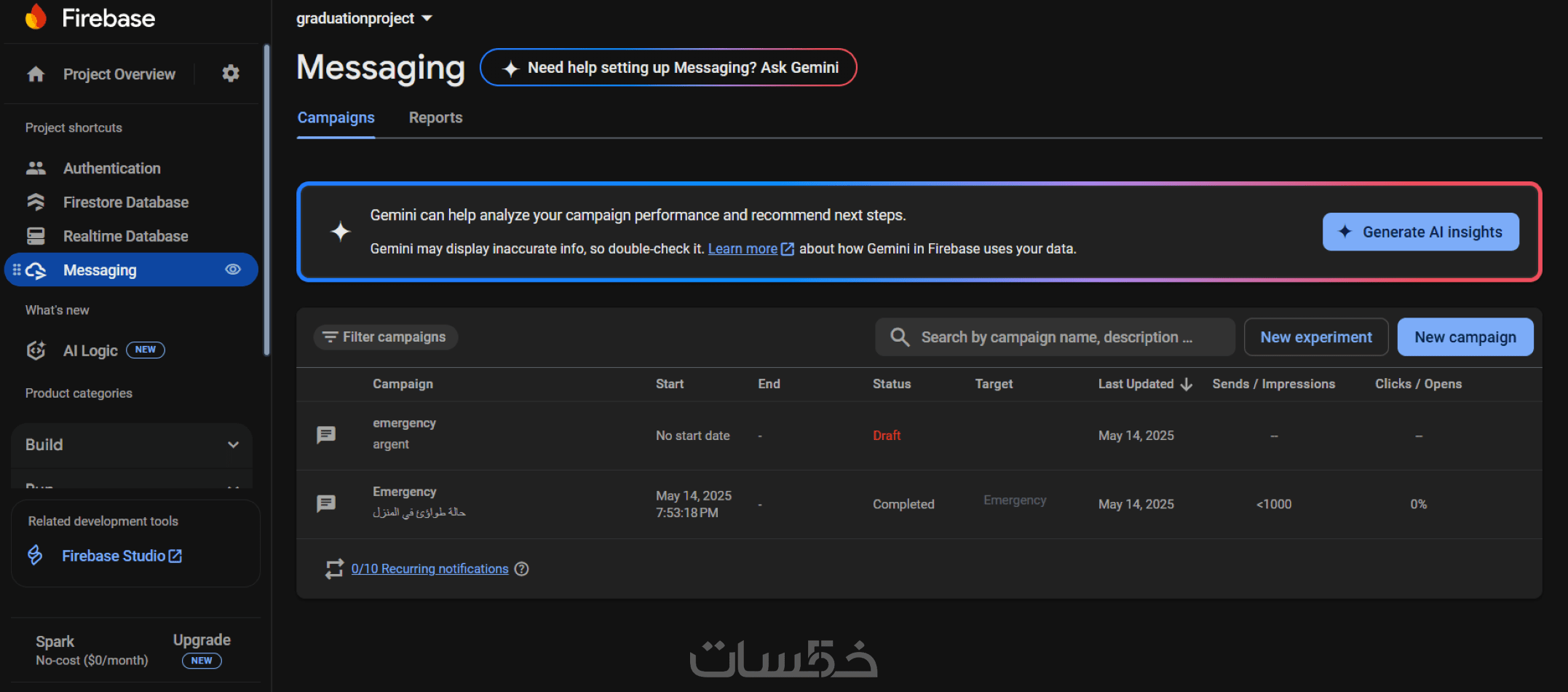The height and width of the screenshot is (692, 1568).
Task: Click the message icon of the completed Emergency campaign
Action: point(326,503)
